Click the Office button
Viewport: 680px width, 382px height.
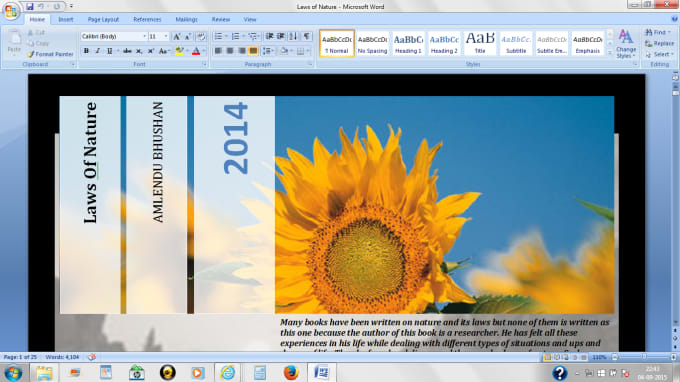[11, 10]
